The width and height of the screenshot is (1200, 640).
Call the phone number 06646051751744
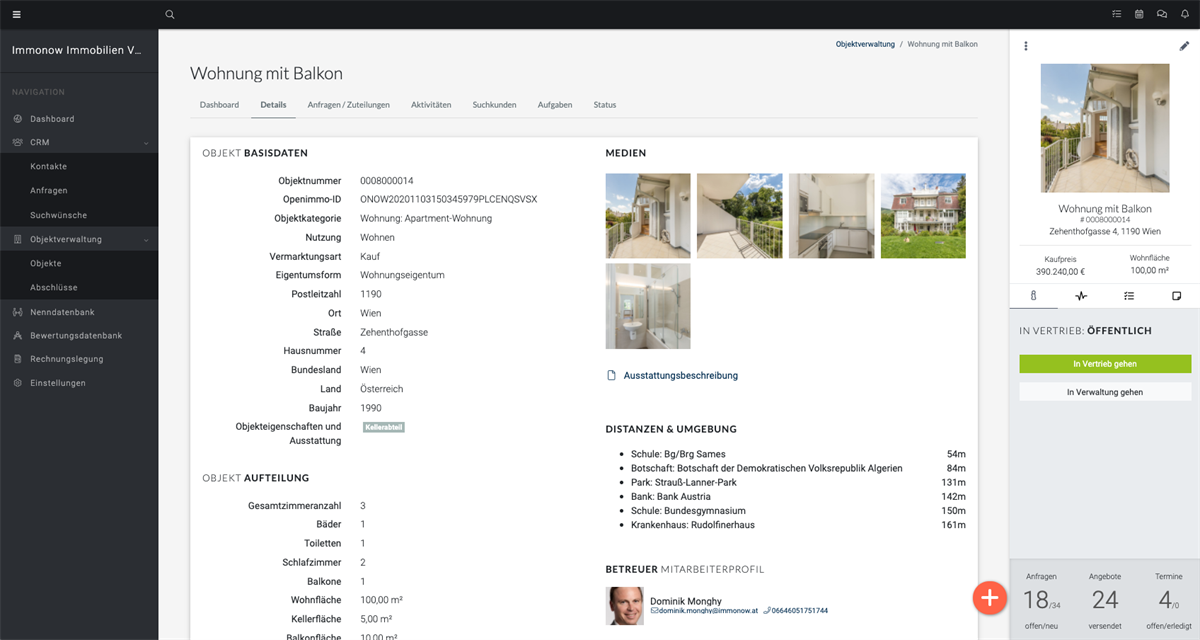pos(800,610)
